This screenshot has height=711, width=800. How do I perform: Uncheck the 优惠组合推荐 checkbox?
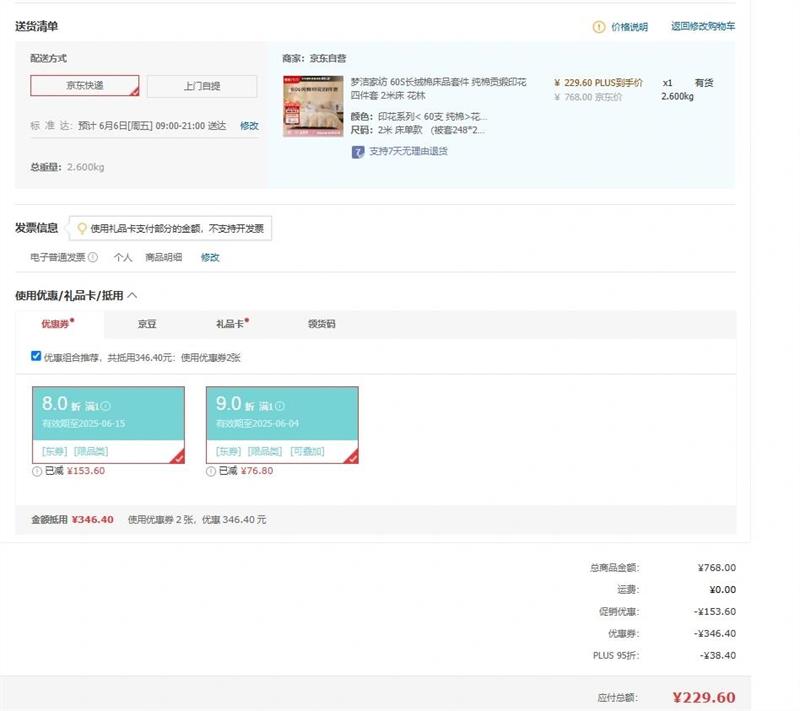[36, 356]
